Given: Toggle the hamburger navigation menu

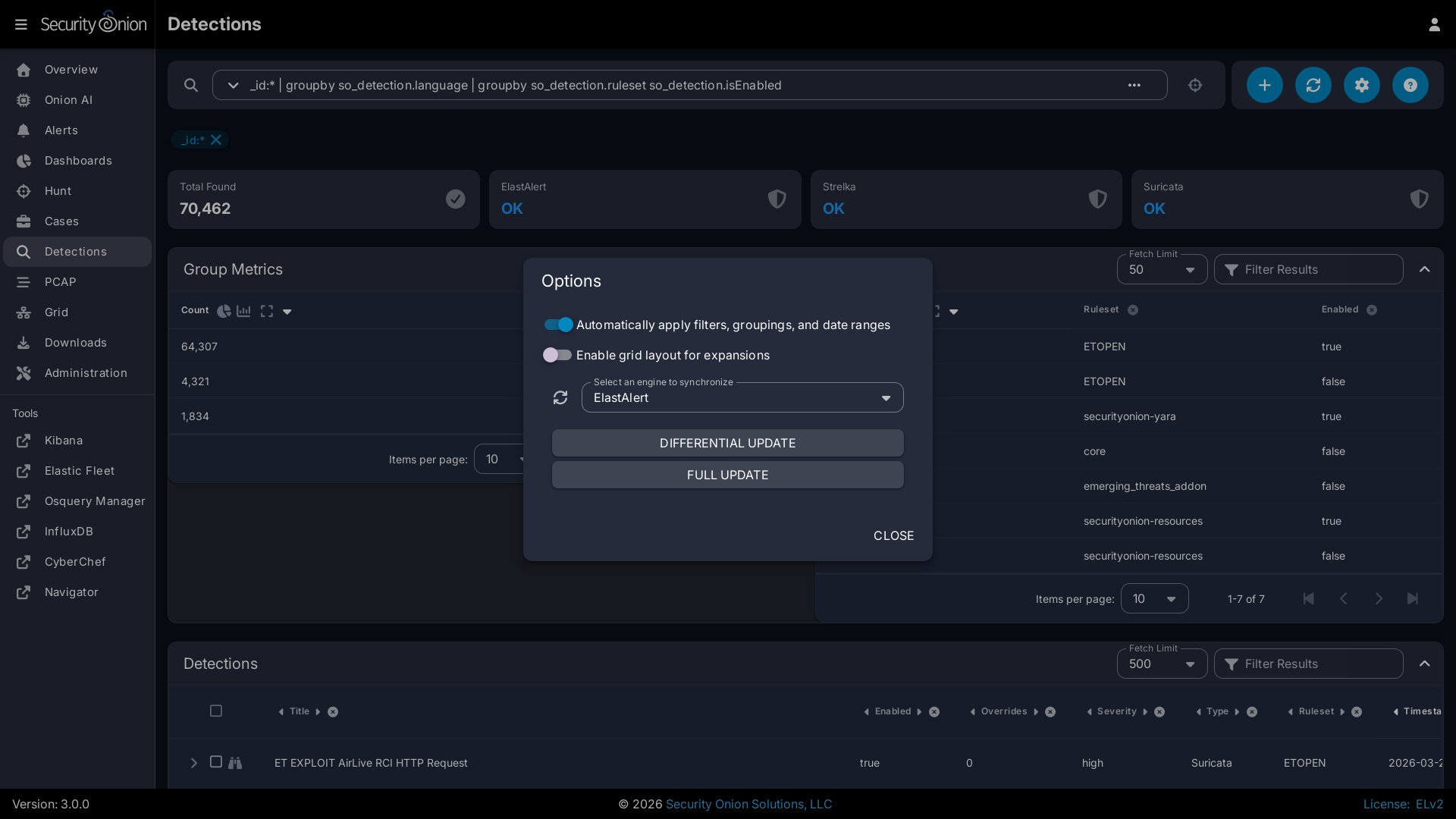Looking at the screenshot, I should [21, 24].
